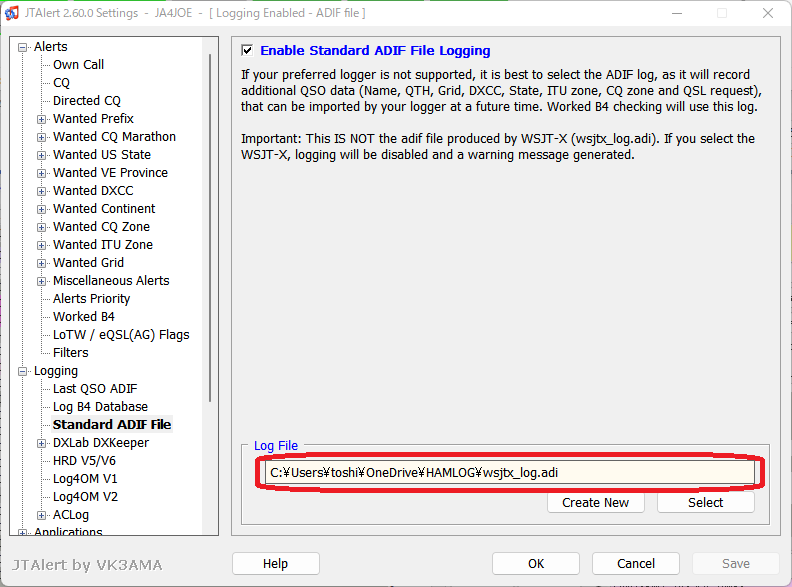Expand the Wanted CQ Zone node
The width and height of the screenshot is (792, 587).
click(41, 227)
